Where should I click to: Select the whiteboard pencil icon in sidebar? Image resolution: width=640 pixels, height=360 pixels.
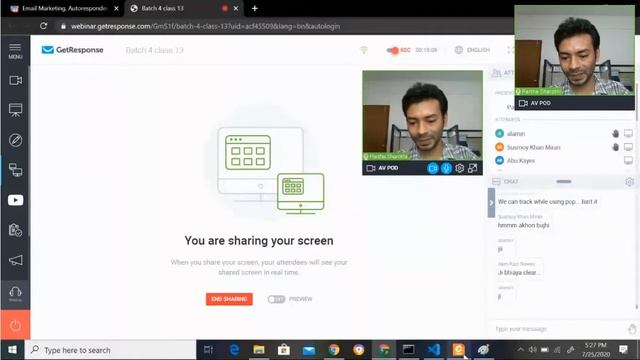[16, 140]
